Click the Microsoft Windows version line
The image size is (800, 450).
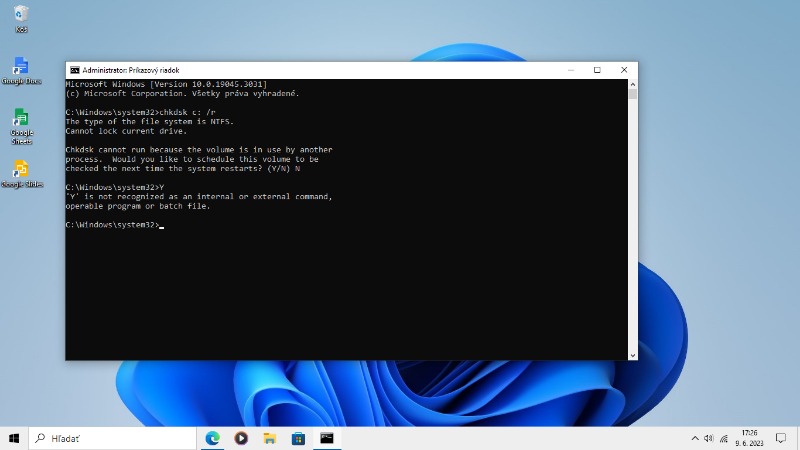(x=166, y=84)
